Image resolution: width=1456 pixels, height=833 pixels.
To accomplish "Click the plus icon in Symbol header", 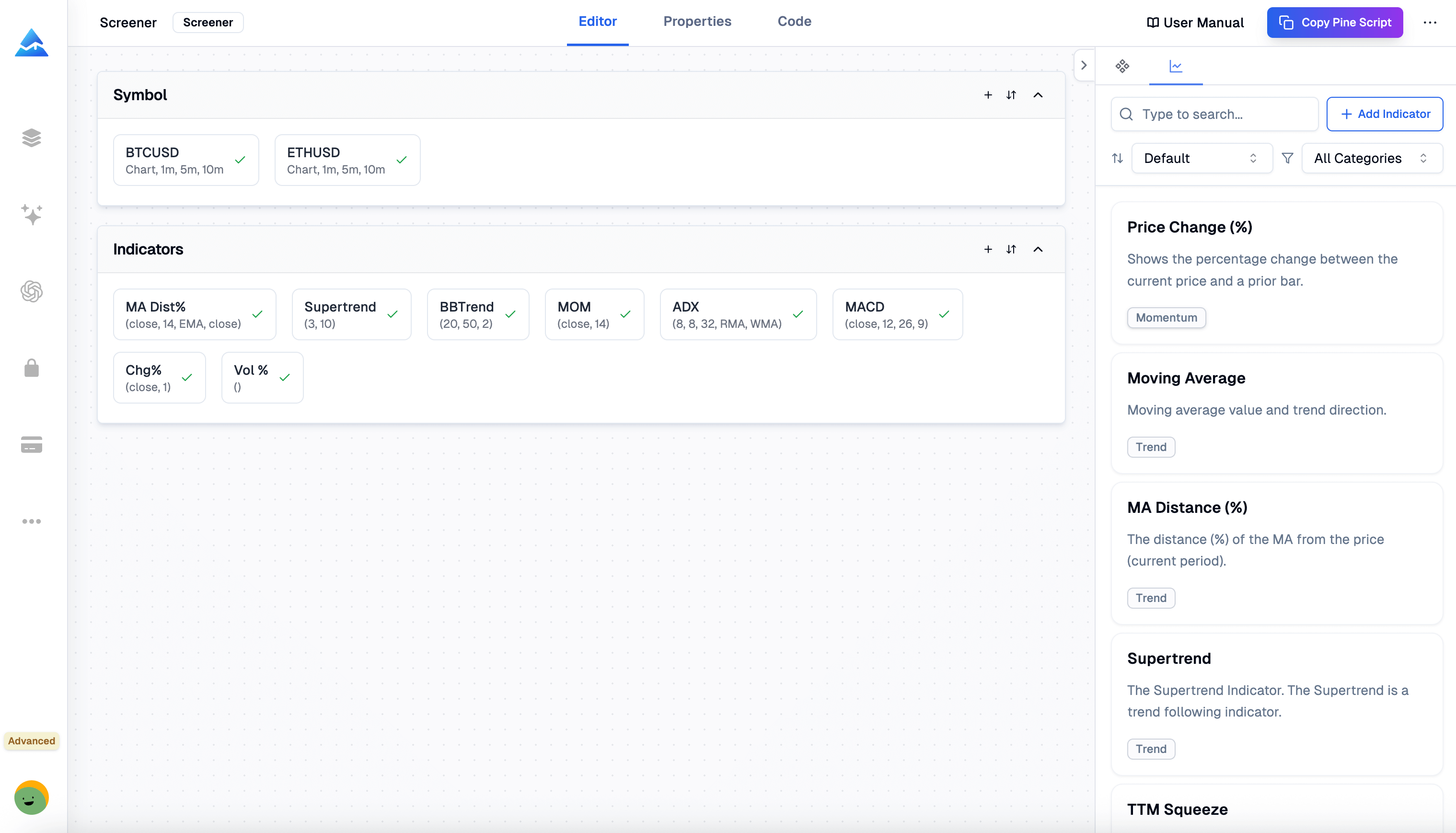I will (x=987, y=95).
